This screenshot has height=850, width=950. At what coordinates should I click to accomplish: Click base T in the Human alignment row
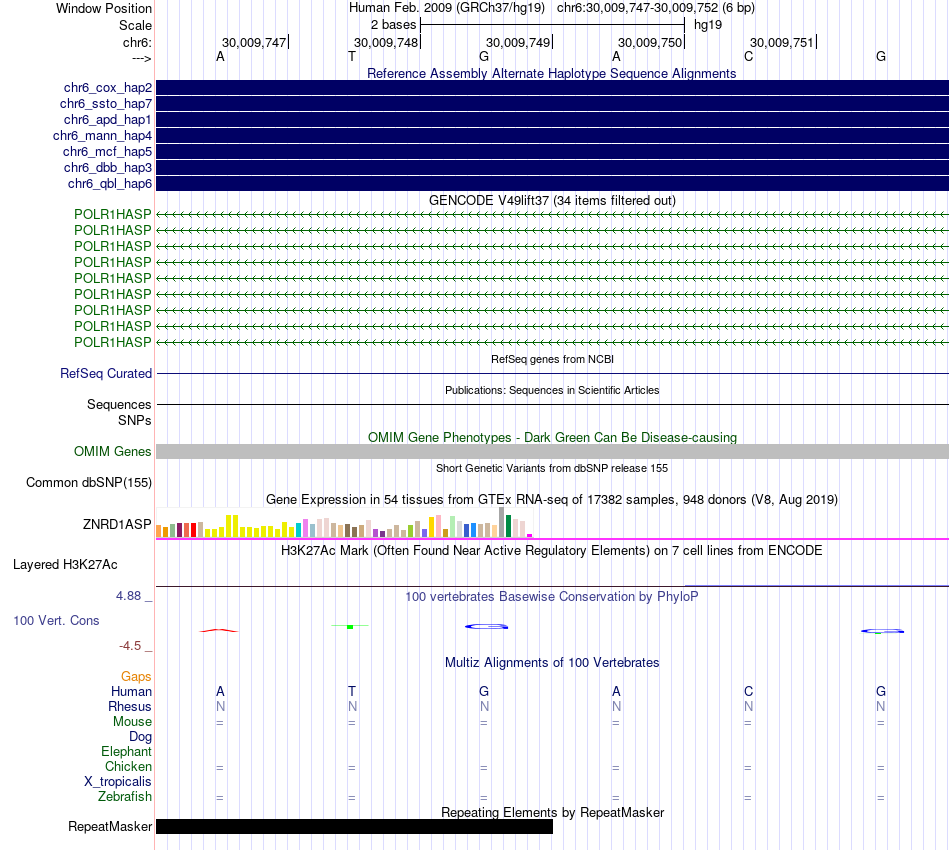pyautogui.click(x=352, y=691)
